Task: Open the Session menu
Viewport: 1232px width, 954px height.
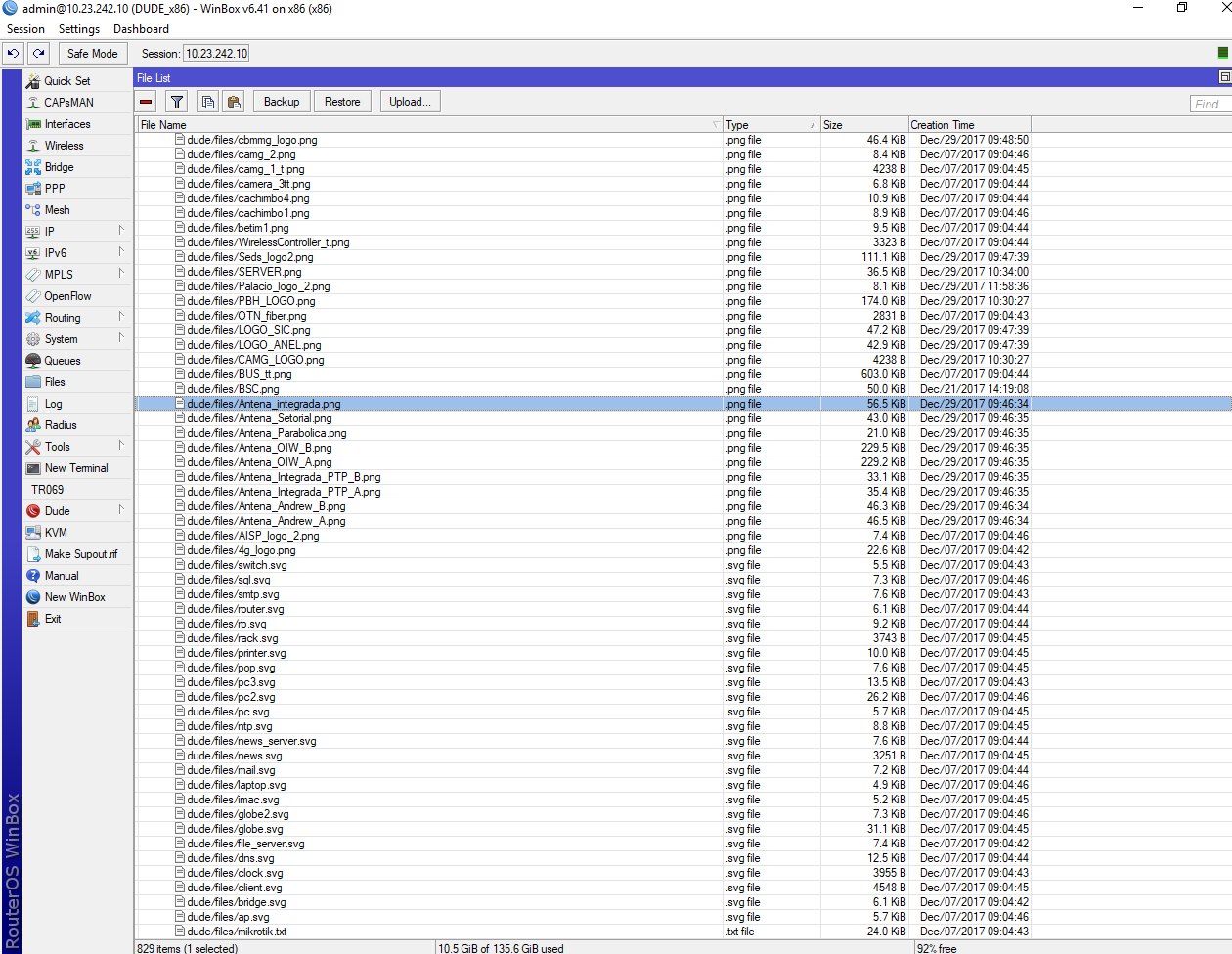Action: pyautogui.click(x=25, y=29)
